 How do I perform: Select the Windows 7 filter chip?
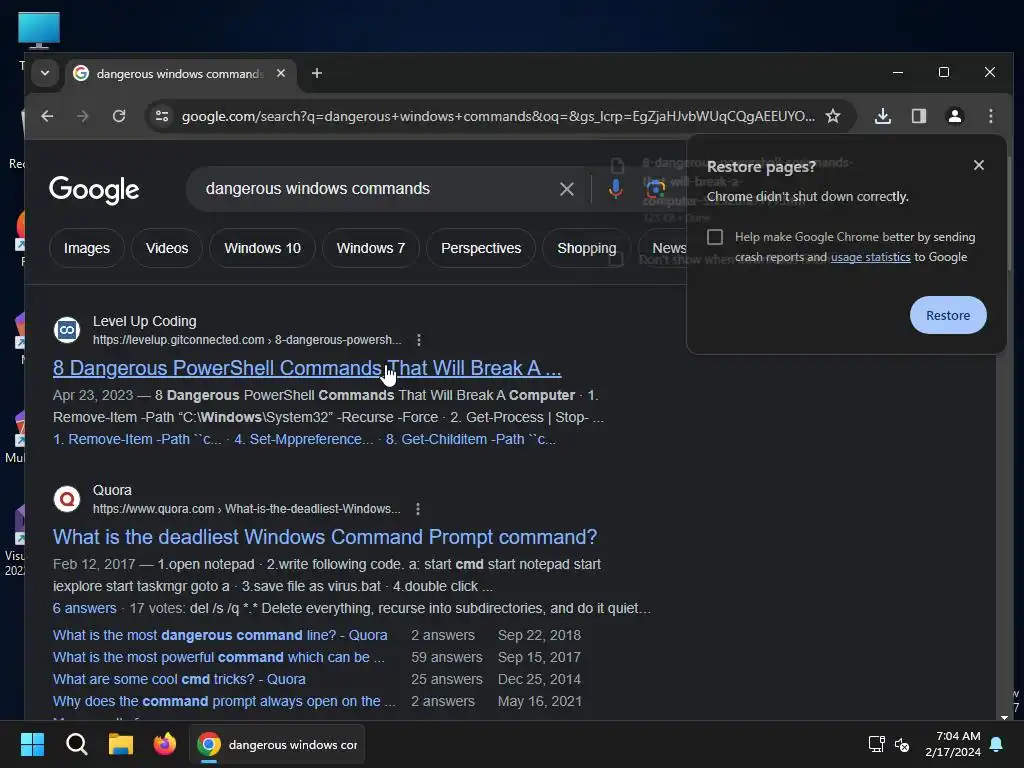point(370,248)
